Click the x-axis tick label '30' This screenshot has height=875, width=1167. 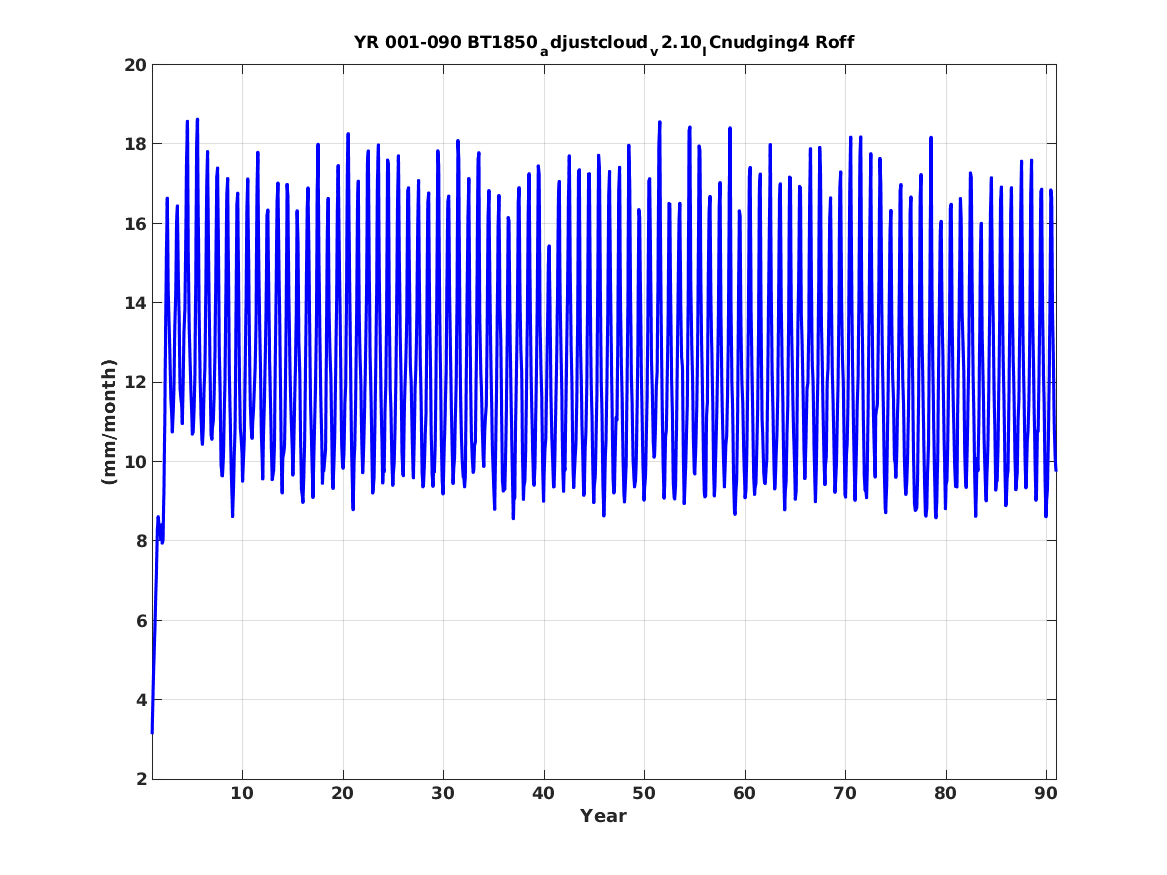coord(443,793)
